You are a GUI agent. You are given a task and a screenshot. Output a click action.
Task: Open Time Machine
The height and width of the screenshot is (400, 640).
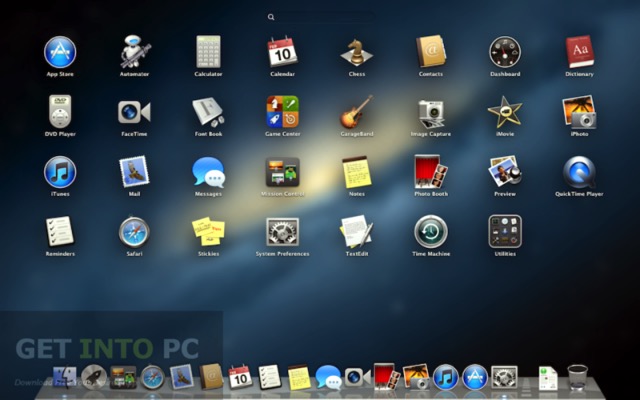431,231
